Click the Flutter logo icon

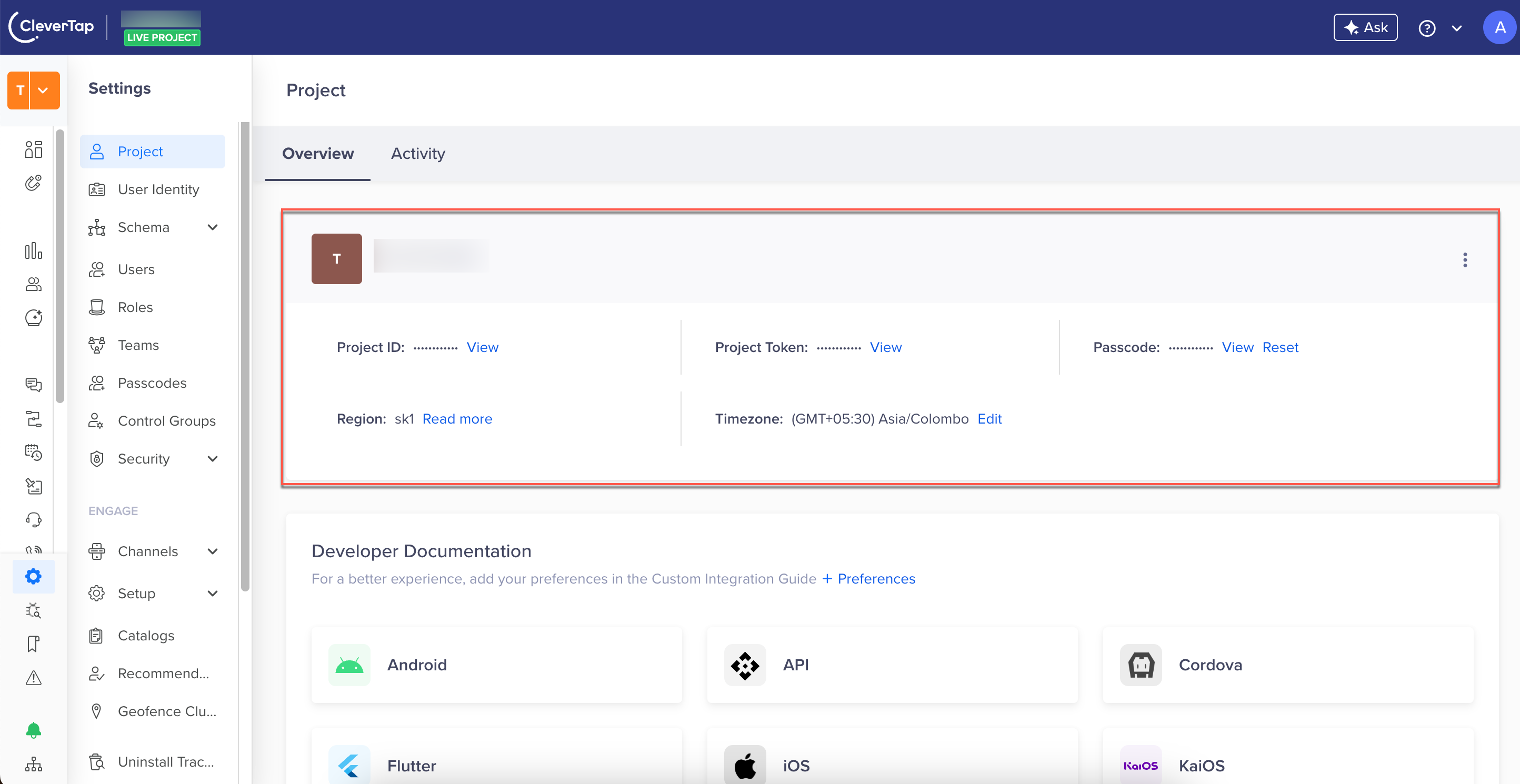349,765
